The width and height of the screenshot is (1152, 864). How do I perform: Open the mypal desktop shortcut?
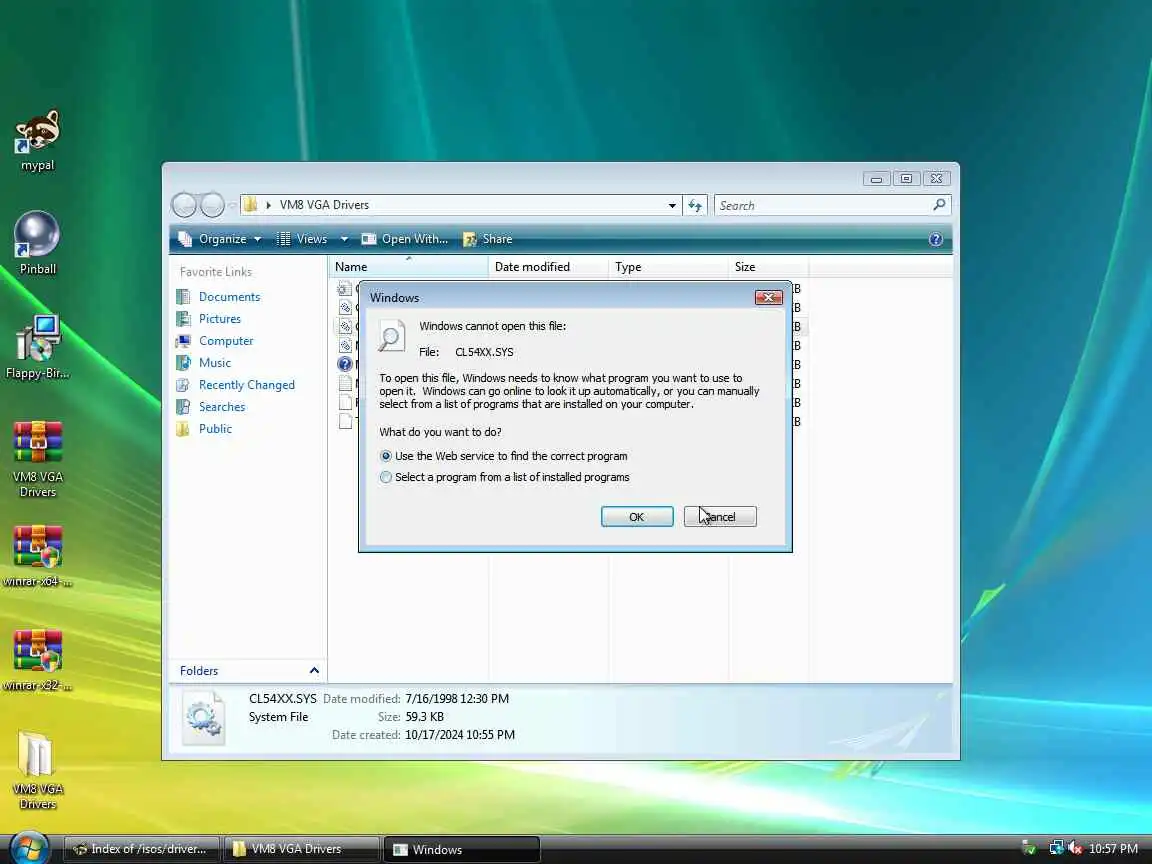(x=37, y=140)
